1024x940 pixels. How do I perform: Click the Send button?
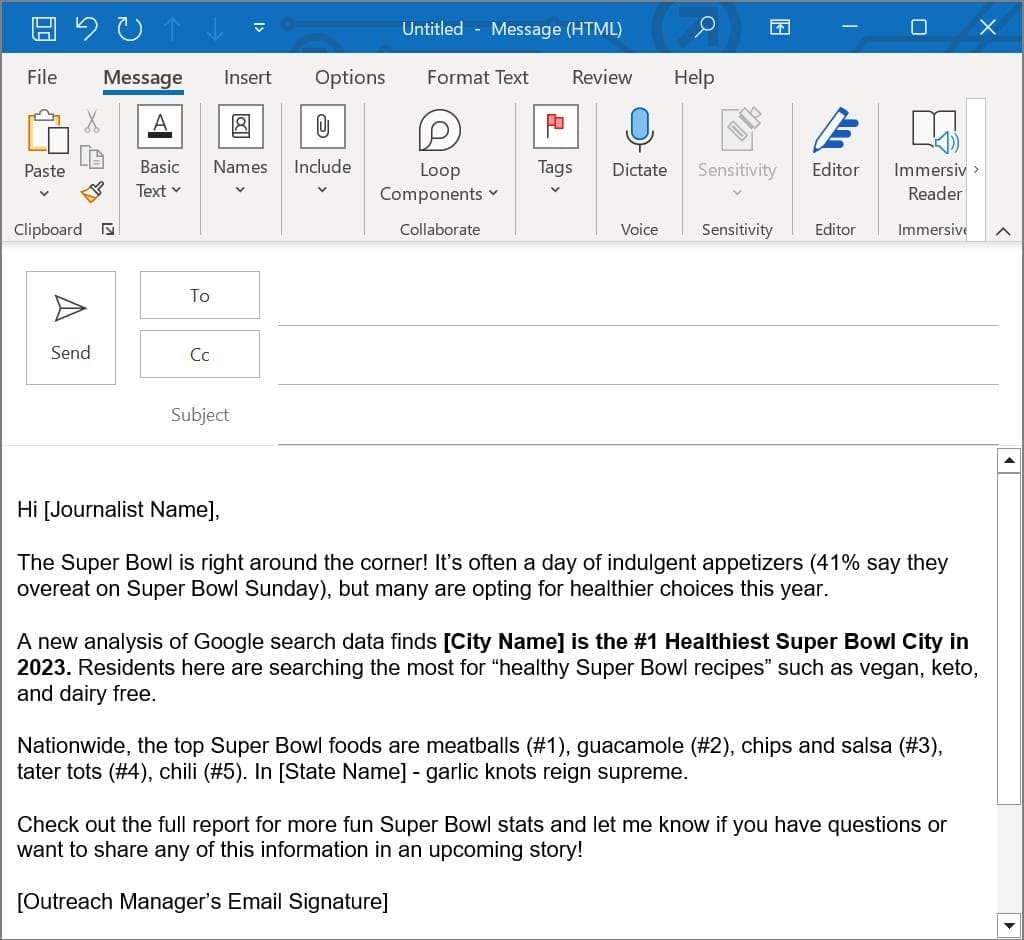(x=71, y=328)
